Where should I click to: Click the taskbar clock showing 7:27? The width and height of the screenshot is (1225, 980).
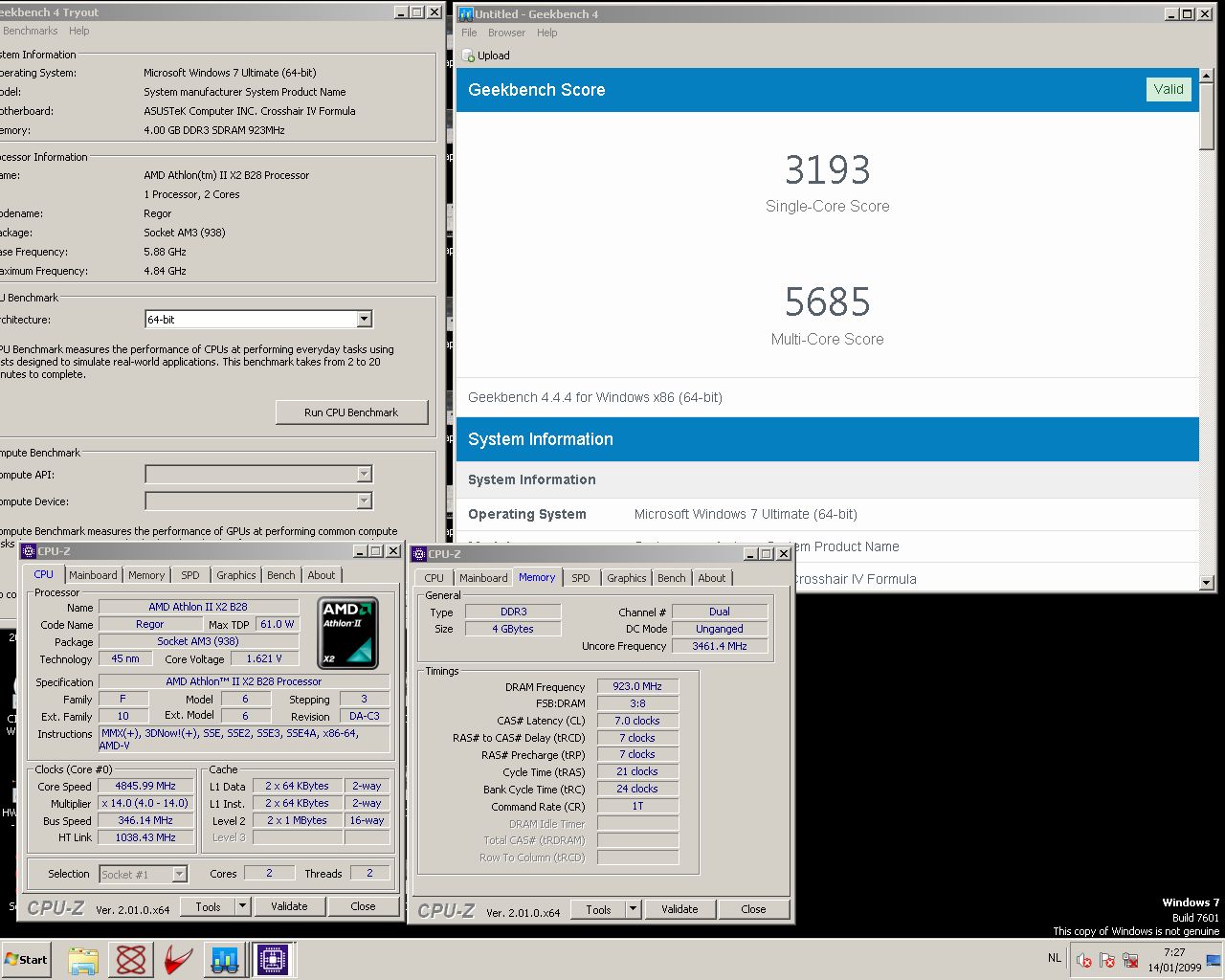click(1174, 960)
